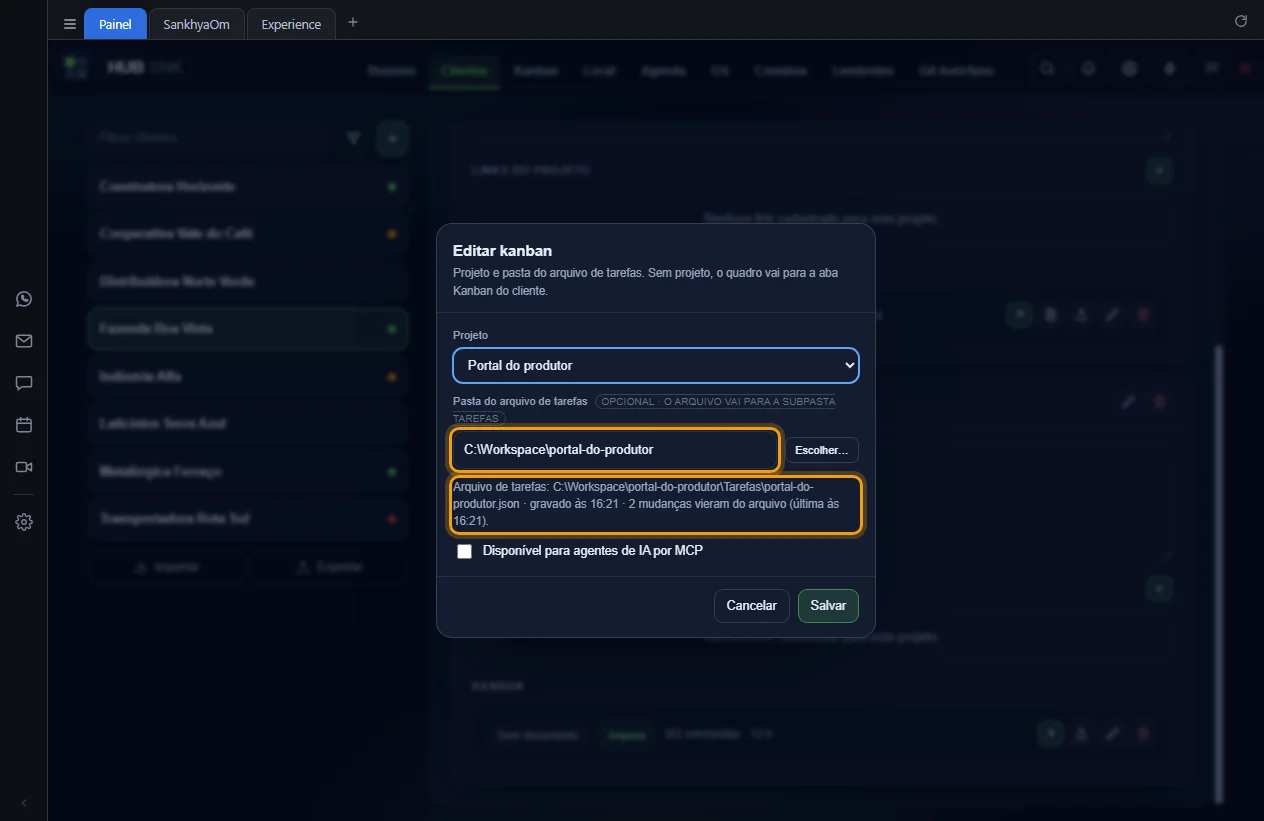Click the Escolher... button
The height and width of the screenshot is (821, 1264).
click(x=821, y=450)
